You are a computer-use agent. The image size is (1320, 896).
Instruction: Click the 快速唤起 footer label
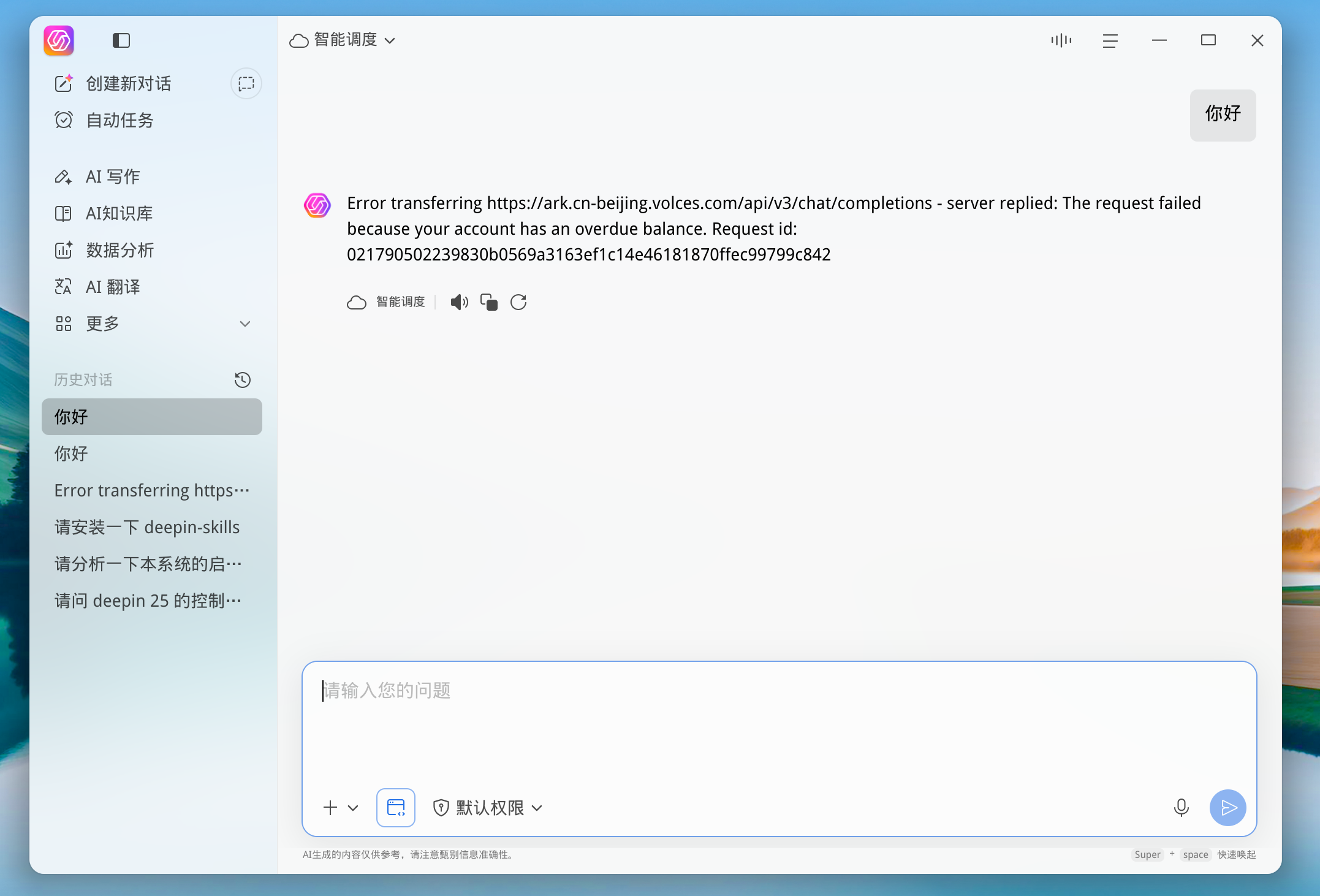(x=1237, y=854)
